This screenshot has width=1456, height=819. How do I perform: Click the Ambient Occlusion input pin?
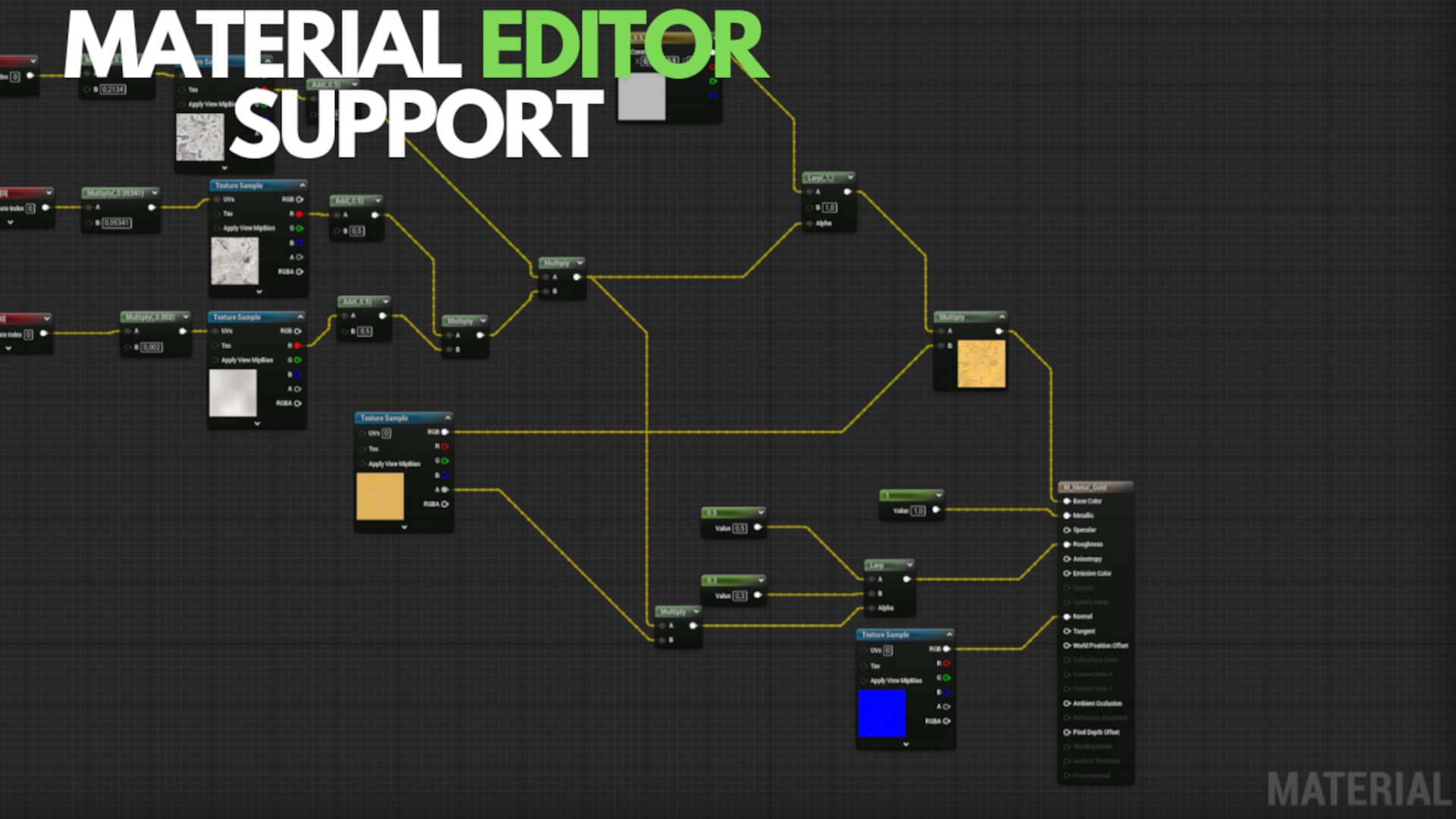pyautogui.click(x=1067, y=704)
